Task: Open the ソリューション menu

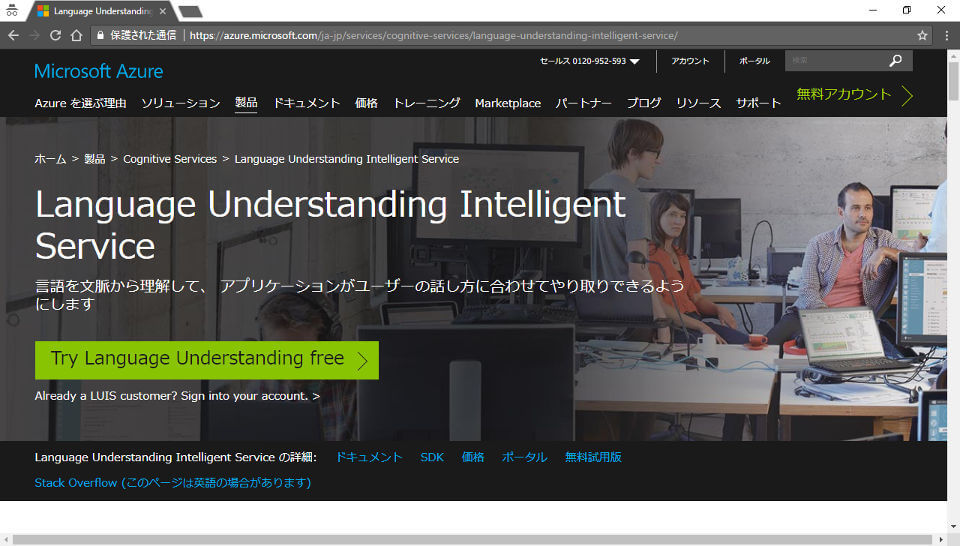Action: 181,103
